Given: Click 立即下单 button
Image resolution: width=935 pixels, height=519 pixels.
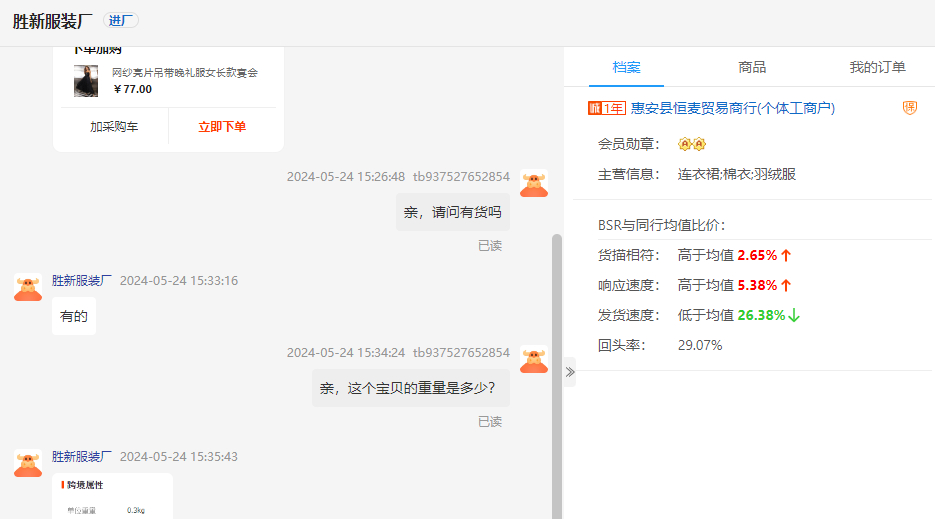Looking at the screenshot, I should click(x=222, y=126).
